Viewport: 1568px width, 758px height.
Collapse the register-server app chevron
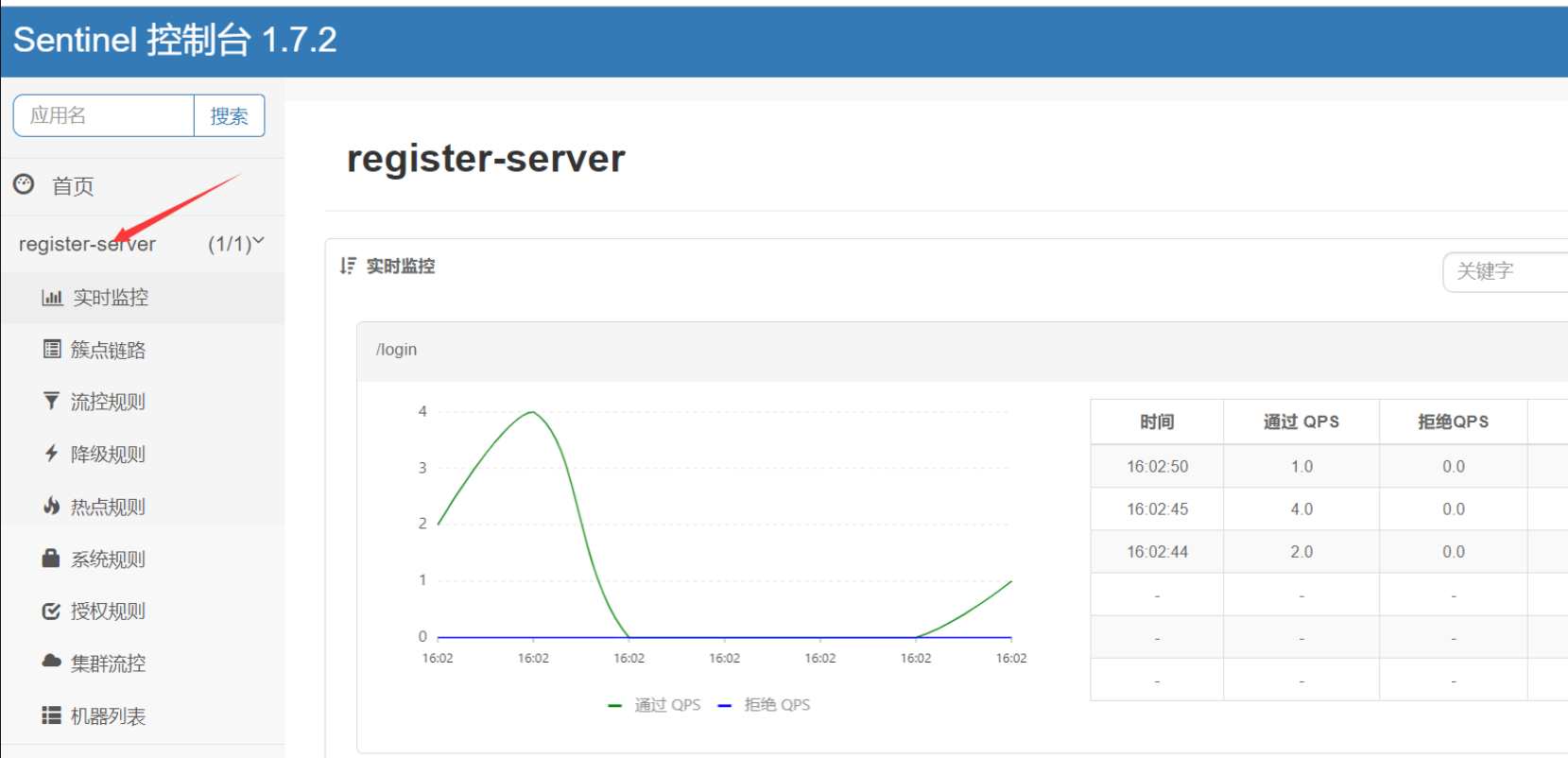[x=258, y=242]
